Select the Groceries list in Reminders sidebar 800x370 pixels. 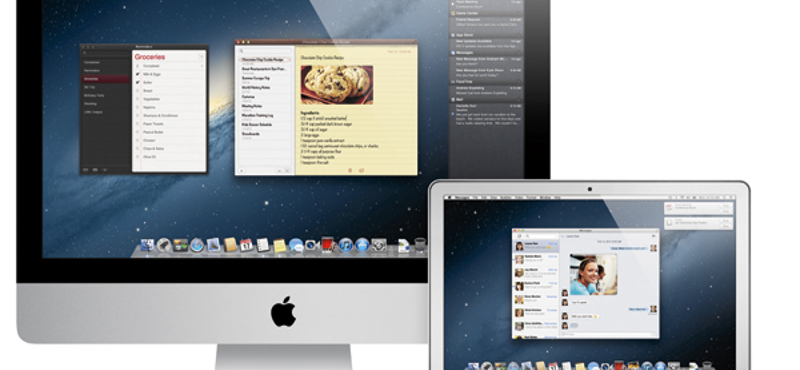[106, 79]
